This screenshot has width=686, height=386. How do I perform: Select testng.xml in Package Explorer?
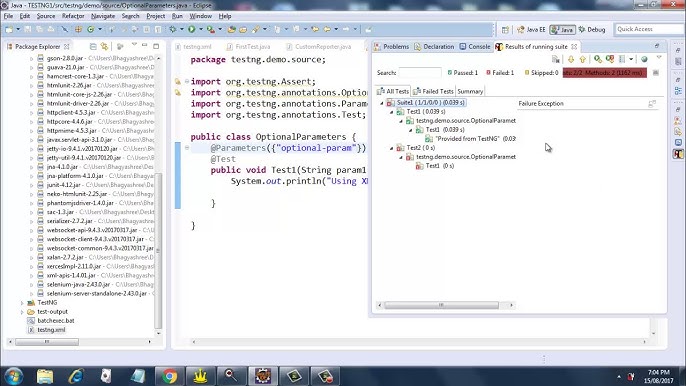(x=51, y=330)
